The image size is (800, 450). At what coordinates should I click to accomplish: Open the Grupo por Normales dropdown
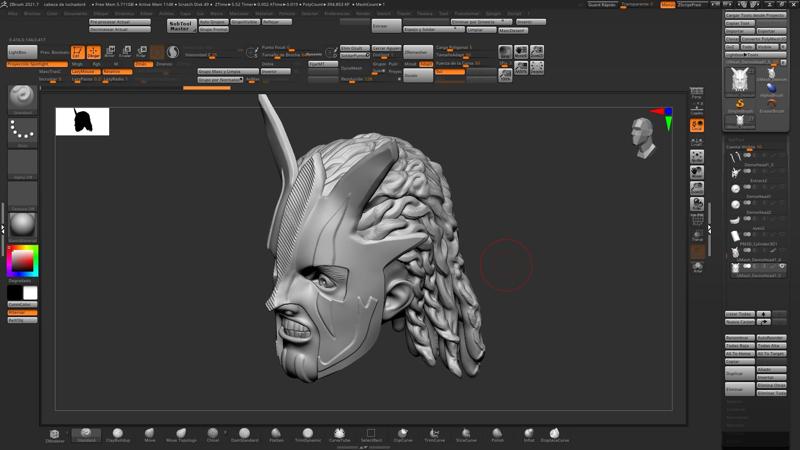220,80
